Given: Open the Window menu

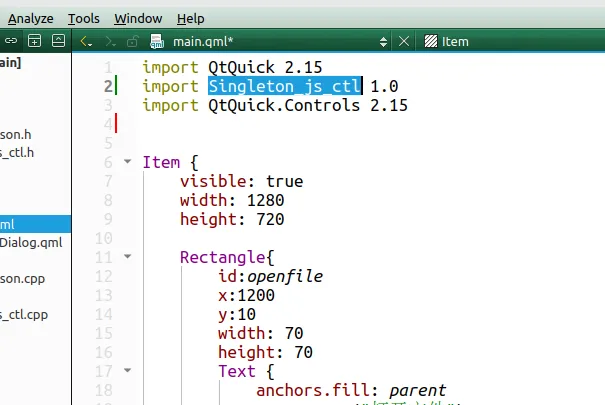Looking at the screenshot, I should pyautogui.click(x=138, y=19).
